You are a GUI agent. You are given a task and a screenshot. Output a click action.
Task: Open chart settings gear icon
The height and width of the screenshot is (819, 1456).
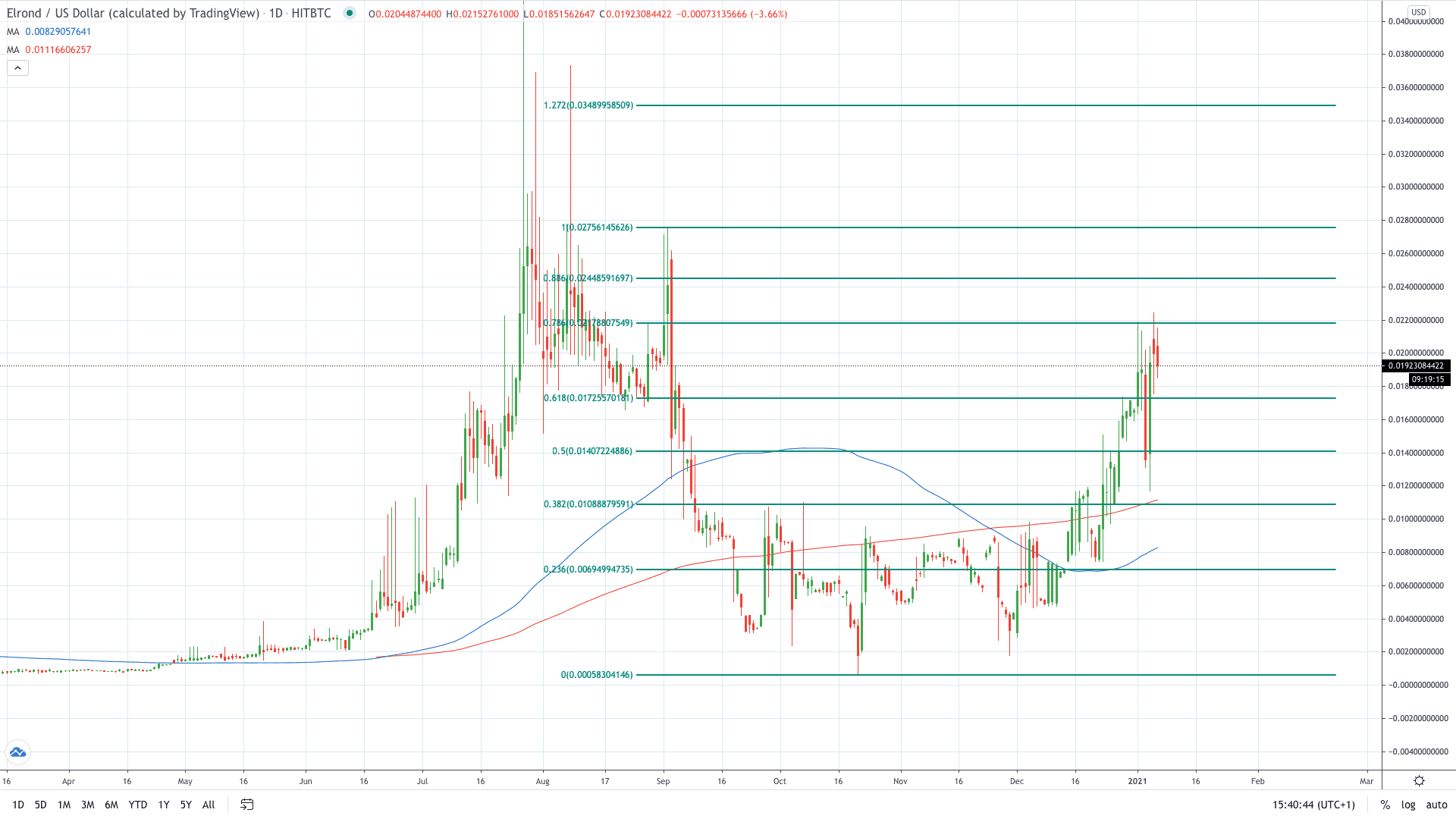click(x=1419, y=780)
